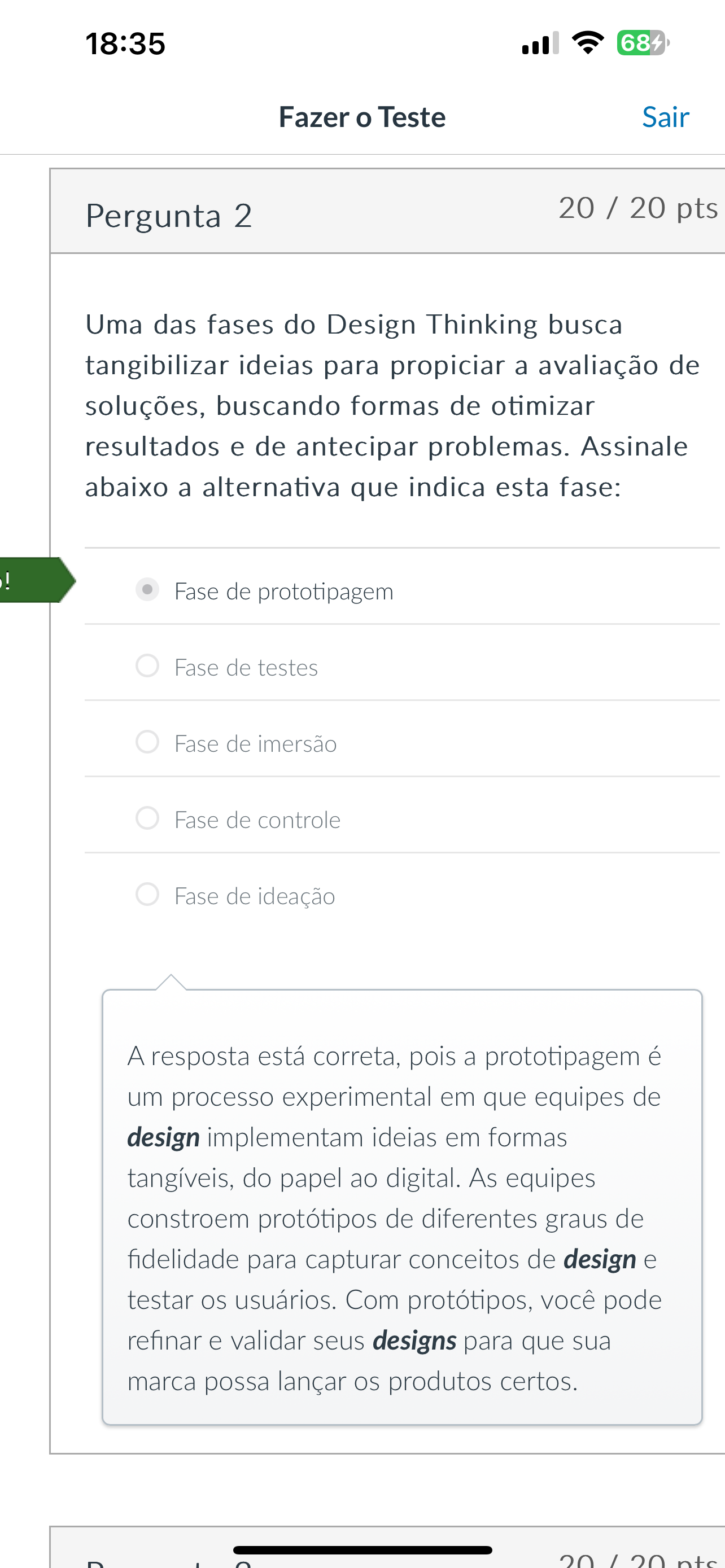This screenshot has width=725, height=1568.
Task: Tap the feedback box pointer arrow
Action: point(171,982)
